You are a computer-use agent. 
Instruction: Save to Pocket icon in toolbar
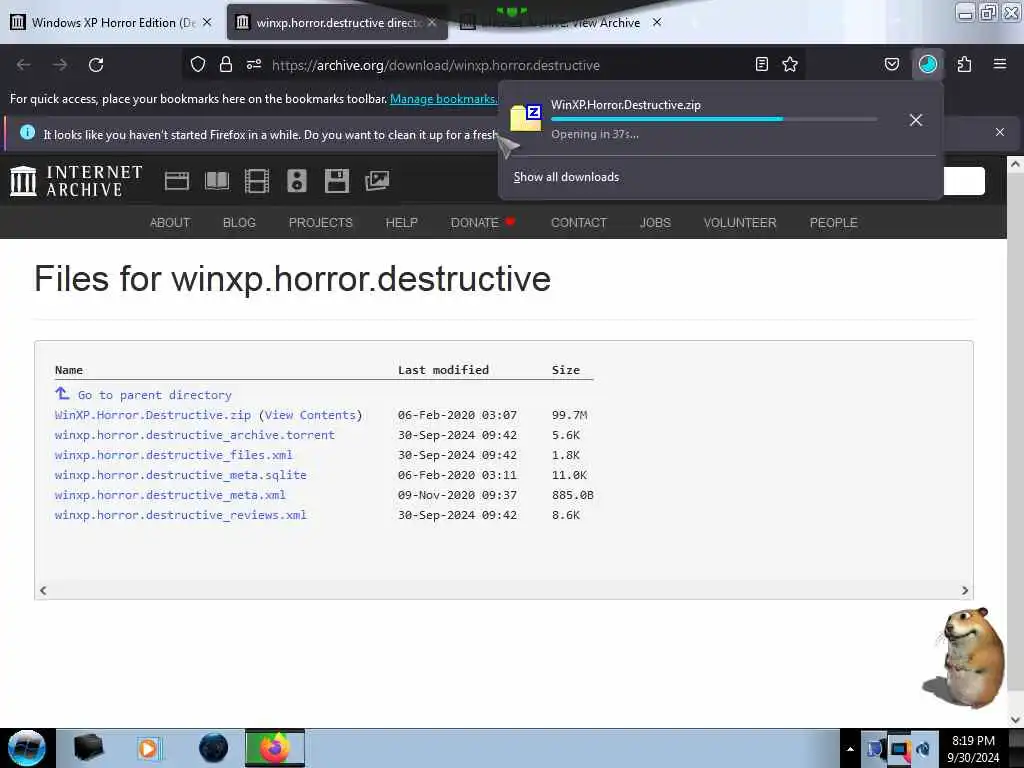click(x=891, y=64)
